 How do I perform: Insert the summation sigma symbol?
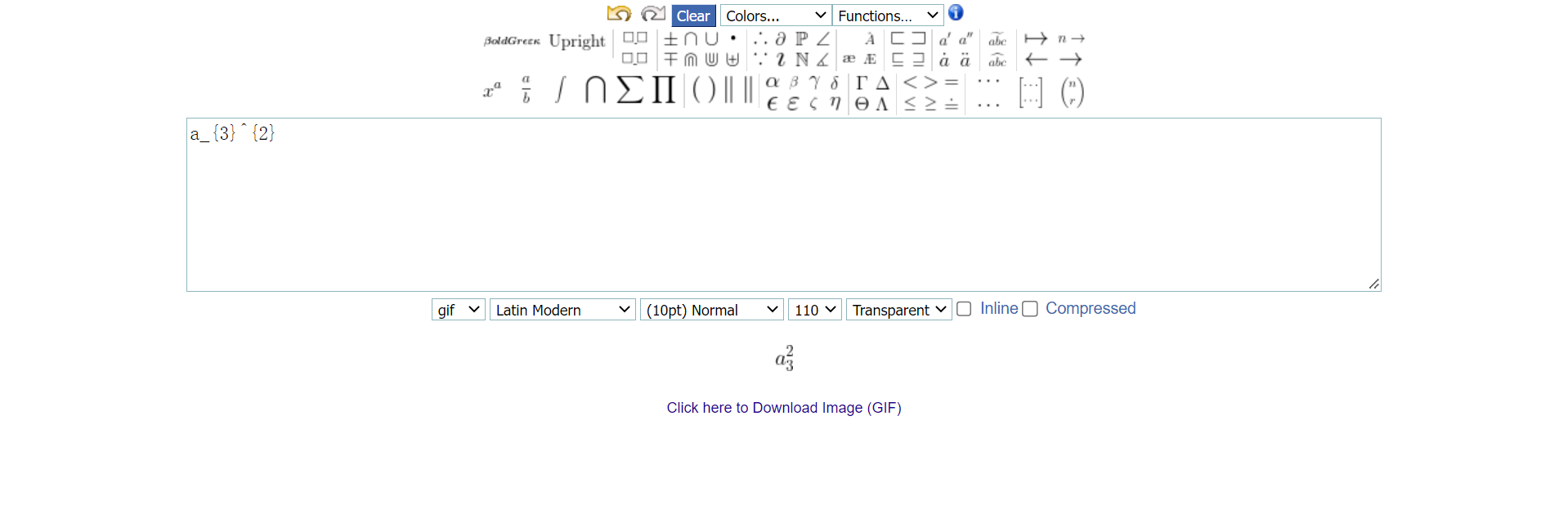629,90
